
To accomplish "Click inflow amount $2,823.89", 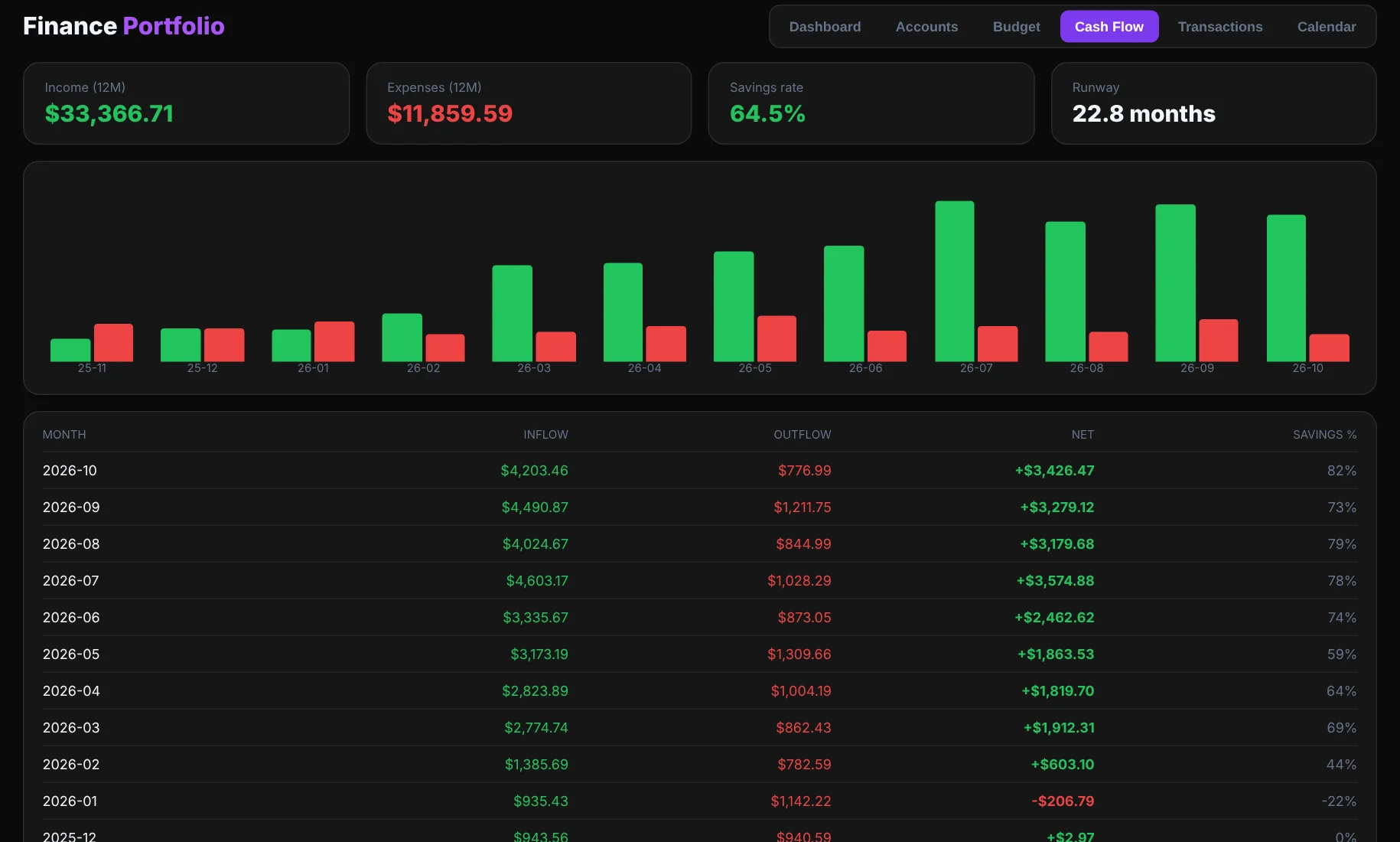I will (x=535, y=690).
